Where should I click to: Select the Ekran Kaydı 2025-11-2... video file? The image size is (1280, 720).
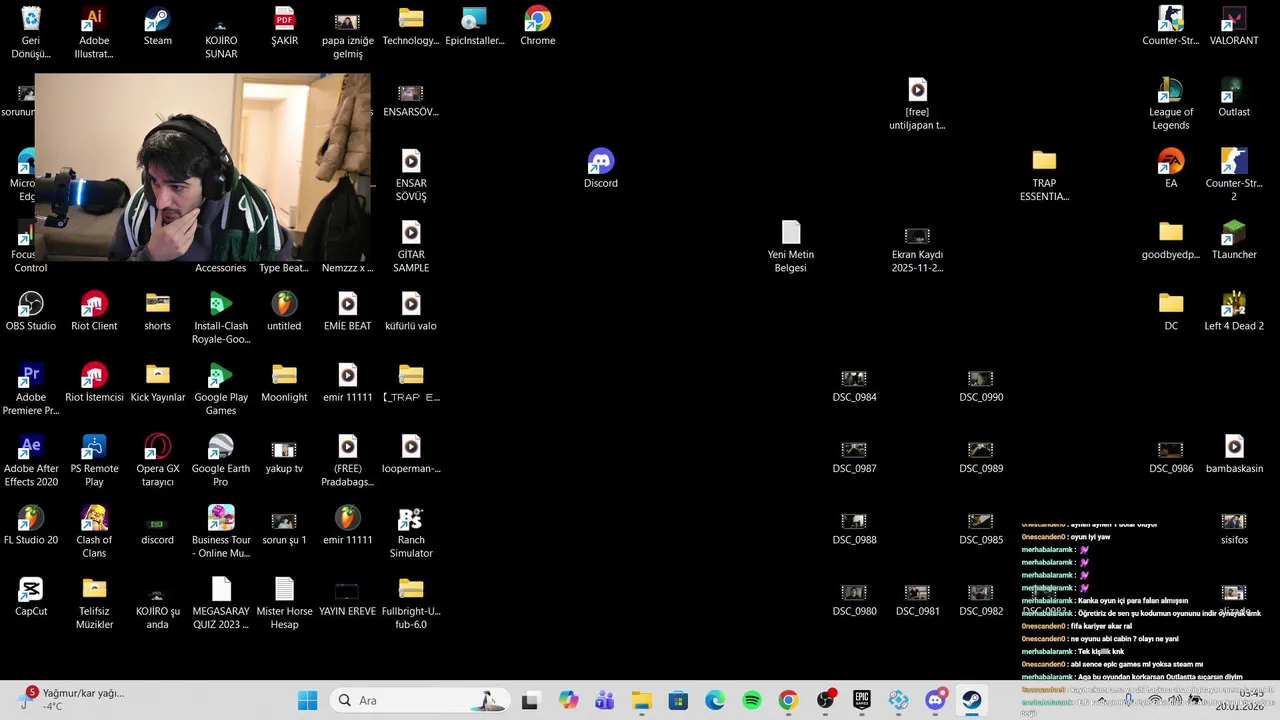[917, 247]
